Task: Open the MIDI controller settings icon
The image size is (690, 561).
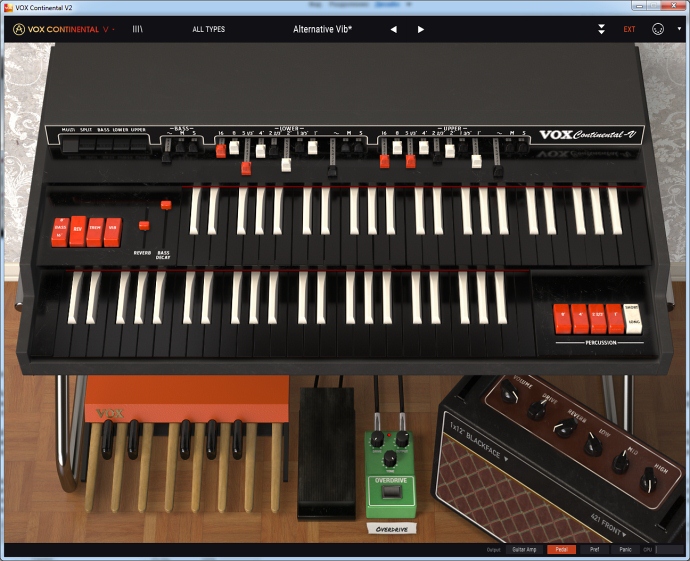Action: coord(658,29)
